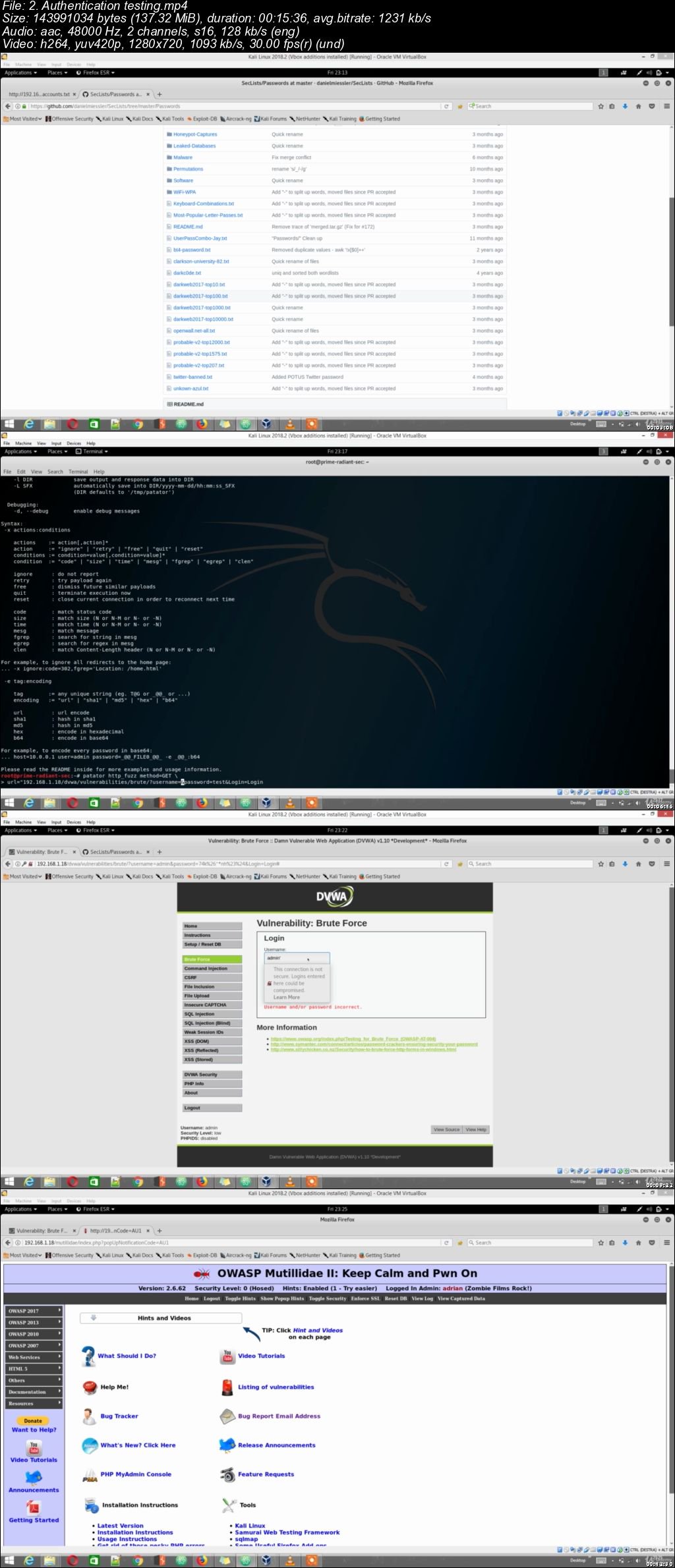
Task: Click the Getting Started PDF icon in Mutillidae sidebar
Action: 34,1507
